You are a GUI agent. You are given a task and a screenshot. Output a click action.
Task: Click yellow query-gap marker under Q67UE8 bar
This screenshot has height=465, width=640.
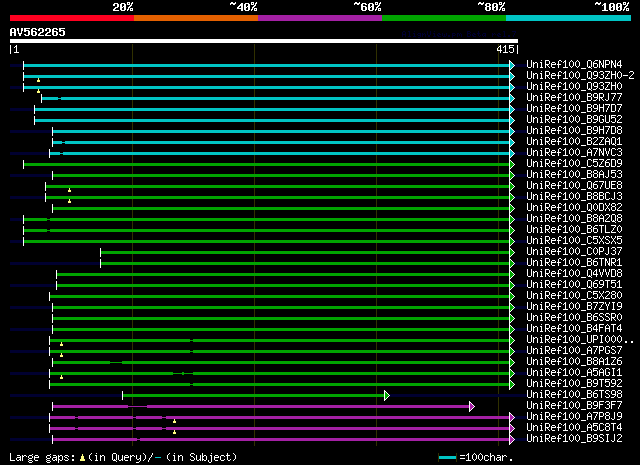[69, 190]
